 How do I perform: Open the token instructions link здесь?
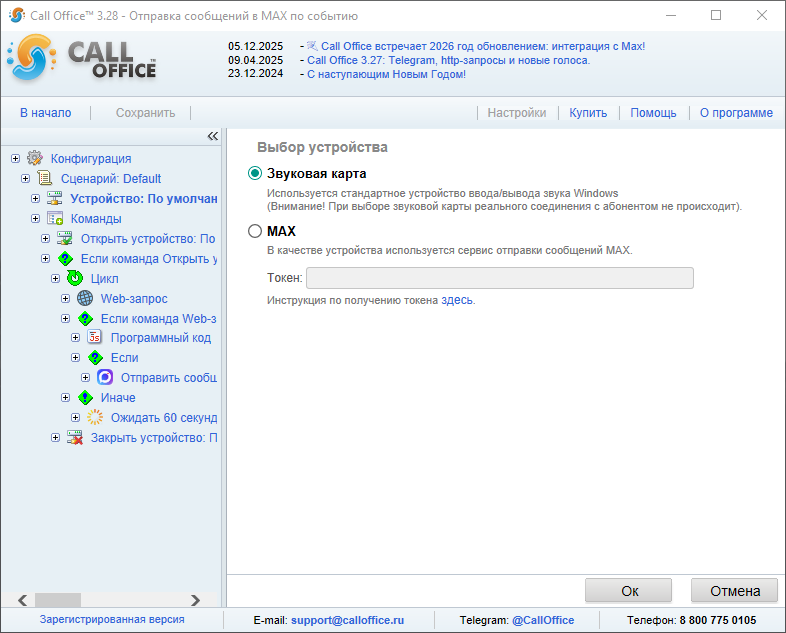click(x=457, y=300)
